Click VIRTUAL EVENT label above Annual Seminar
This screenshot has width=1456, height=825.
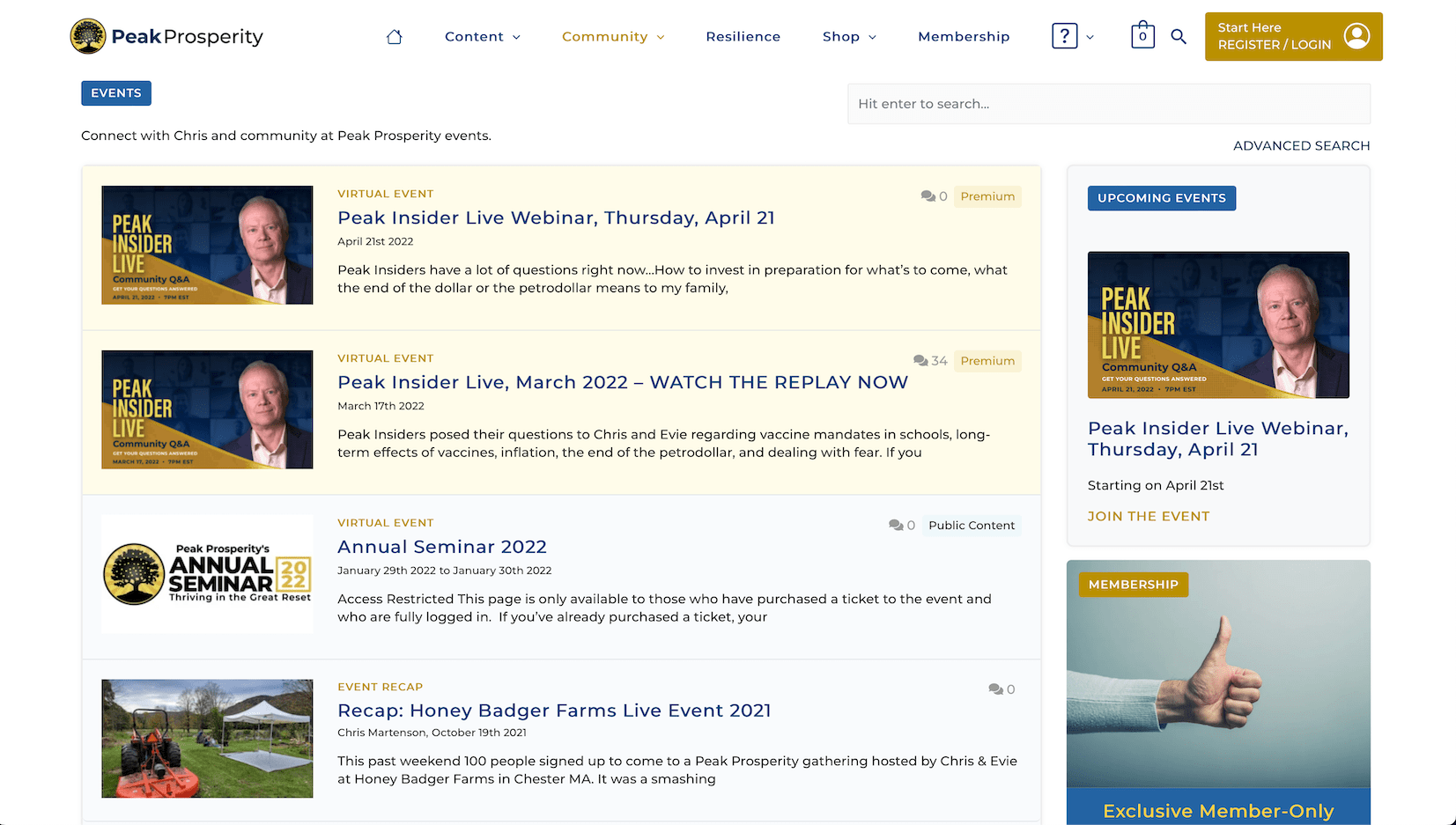click(385, 523)
